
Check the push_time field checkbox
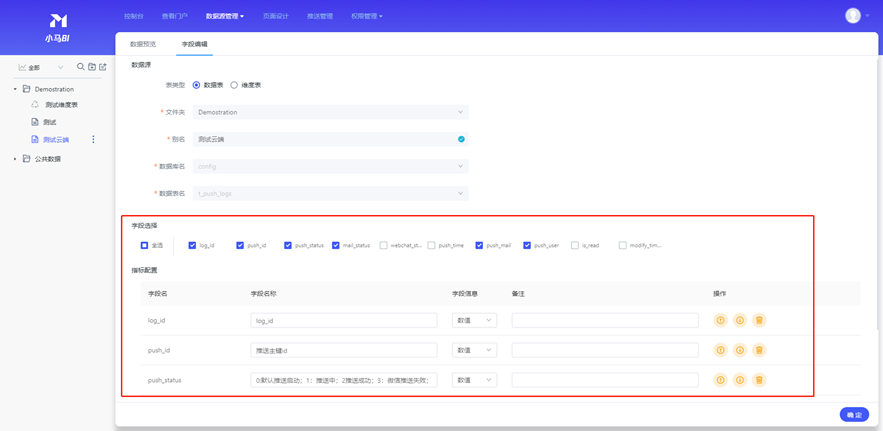click(432, 245)
